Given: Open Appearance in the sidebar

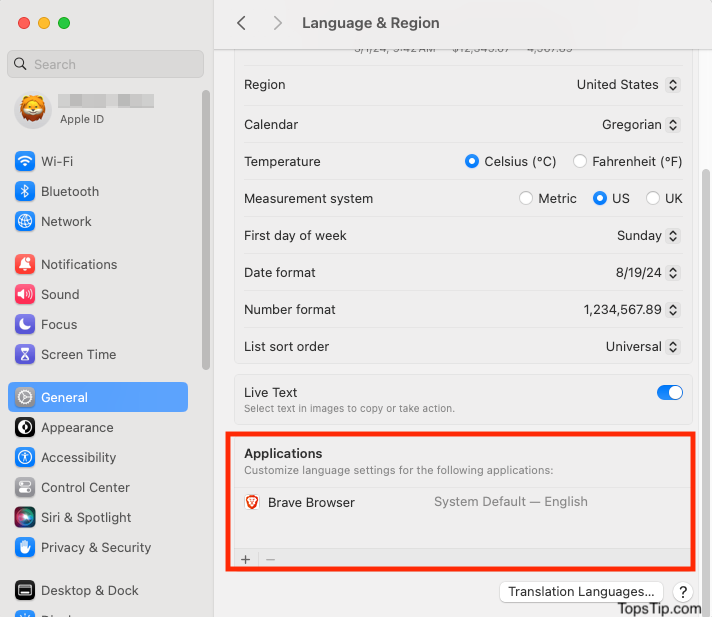Looking at the screenshot, I should (77, 427).
